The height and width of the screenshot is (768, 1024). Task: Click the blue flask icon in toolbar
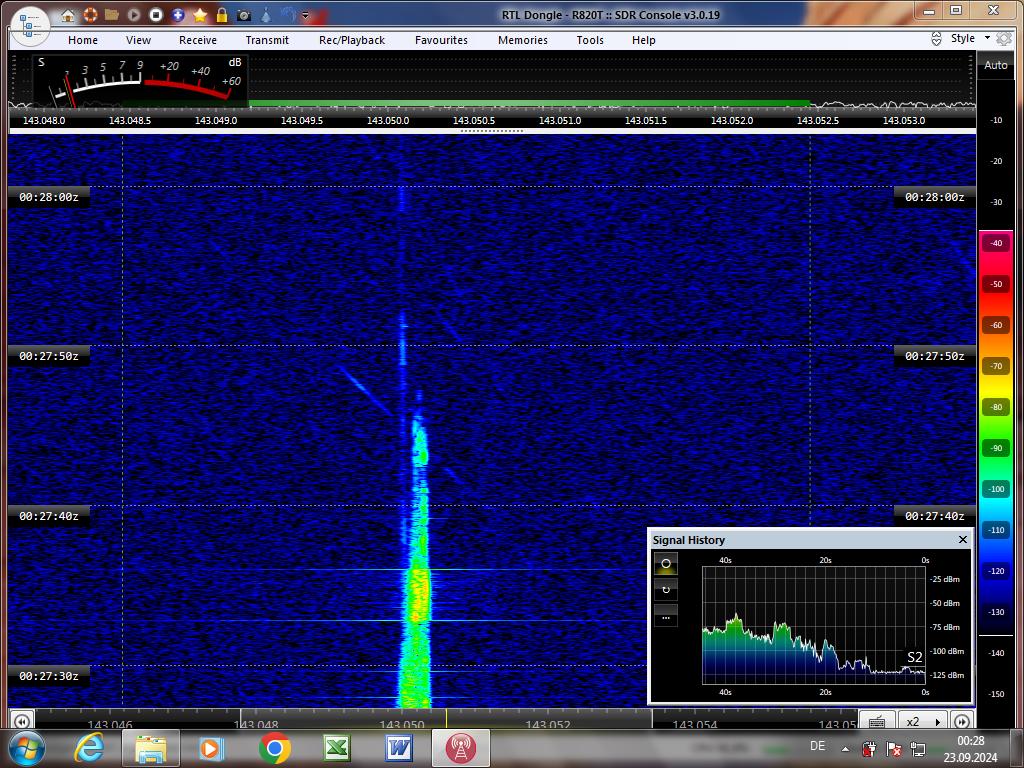(x=266, y=14)
